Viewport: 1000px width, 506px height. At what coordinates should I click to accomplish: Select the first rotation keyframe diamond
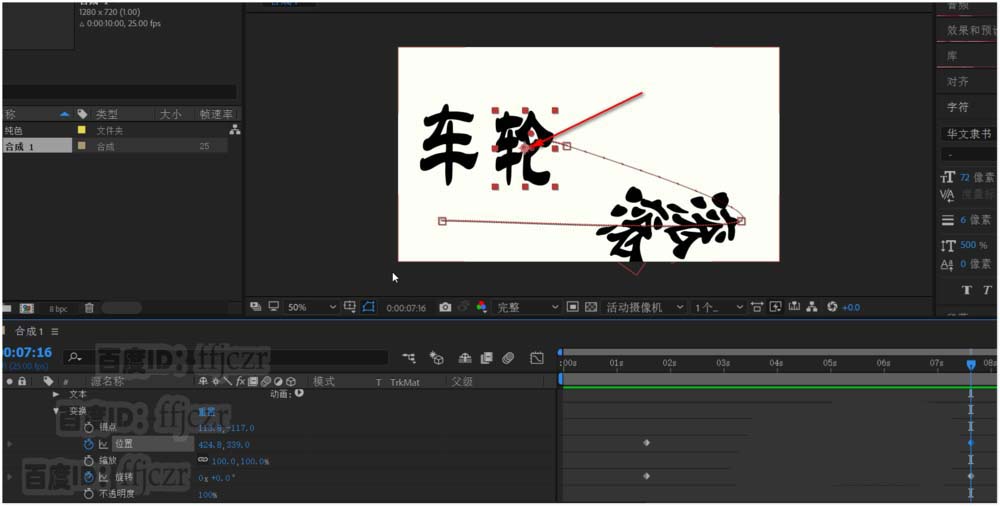pyautogui.click(x=646, y=476)
